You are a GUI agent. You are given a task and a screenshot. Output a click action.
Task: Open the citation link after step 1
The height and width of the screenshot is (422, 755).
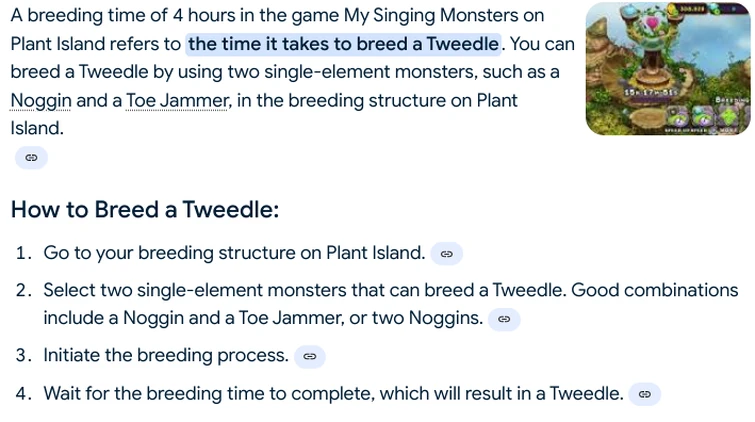447,254
